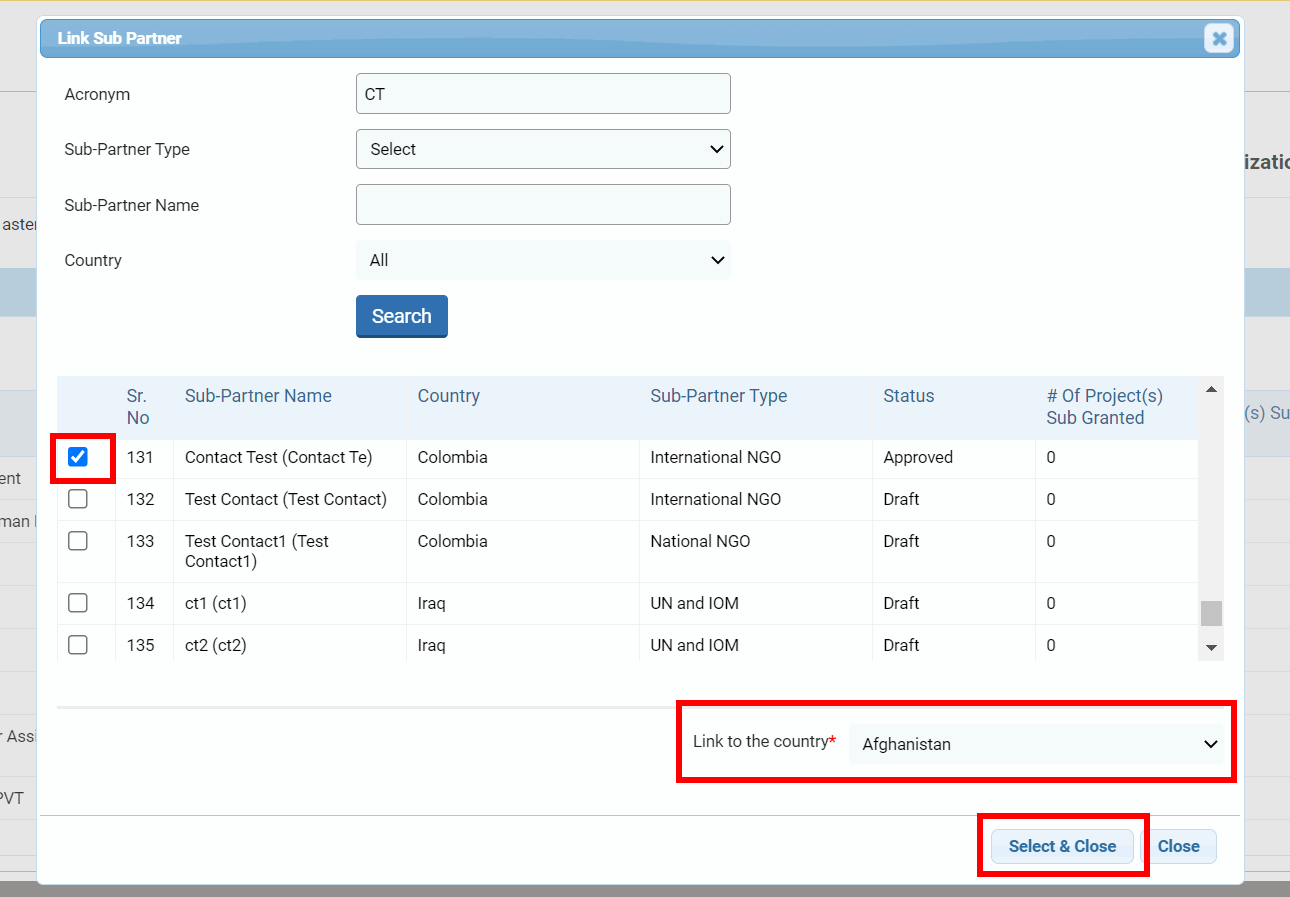
Task: Close the Link Sub Partner dialog via X icon
Action: tap(1219, 39)
